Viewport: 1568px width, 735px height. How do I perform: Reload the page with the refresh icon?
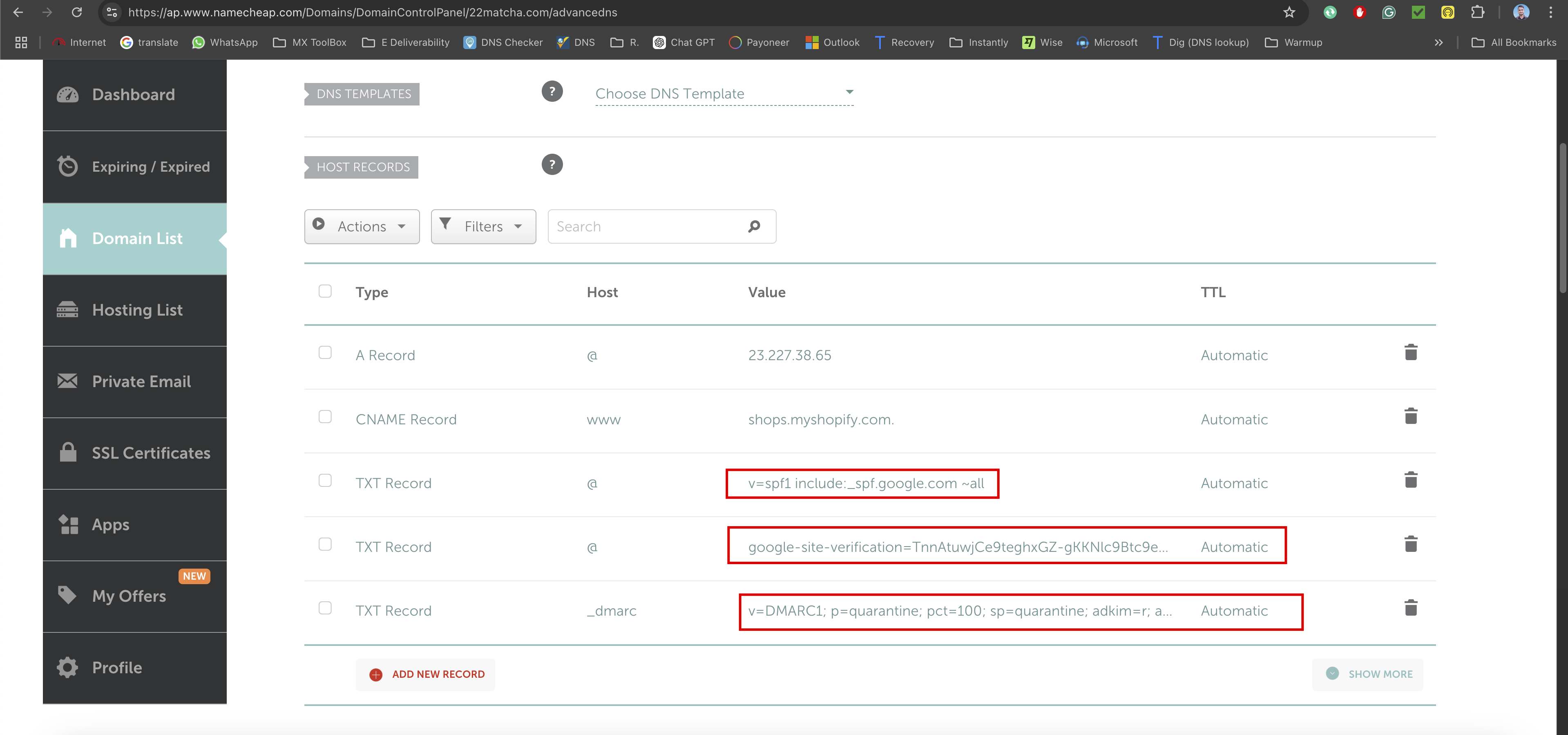click(77, 12)
